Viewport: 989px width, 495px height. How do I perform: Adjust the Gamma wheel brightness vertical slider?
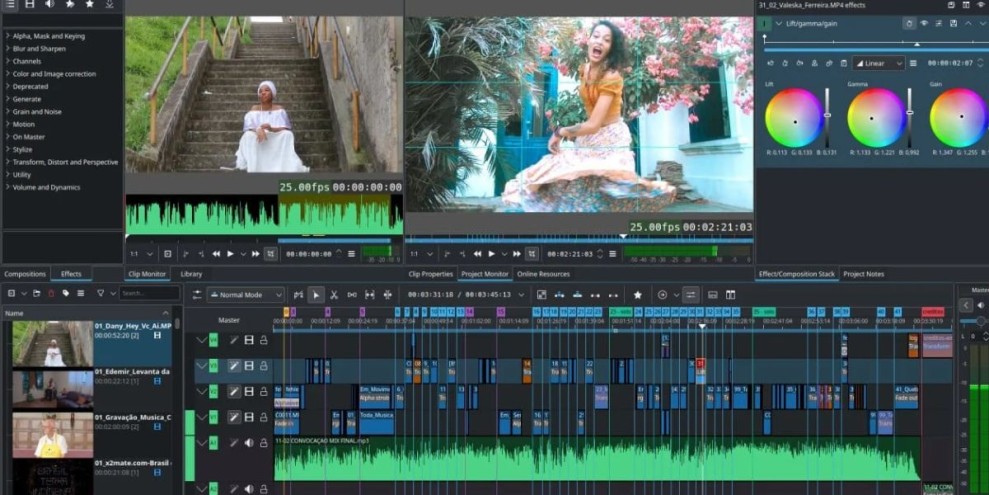tap(910, 117)
